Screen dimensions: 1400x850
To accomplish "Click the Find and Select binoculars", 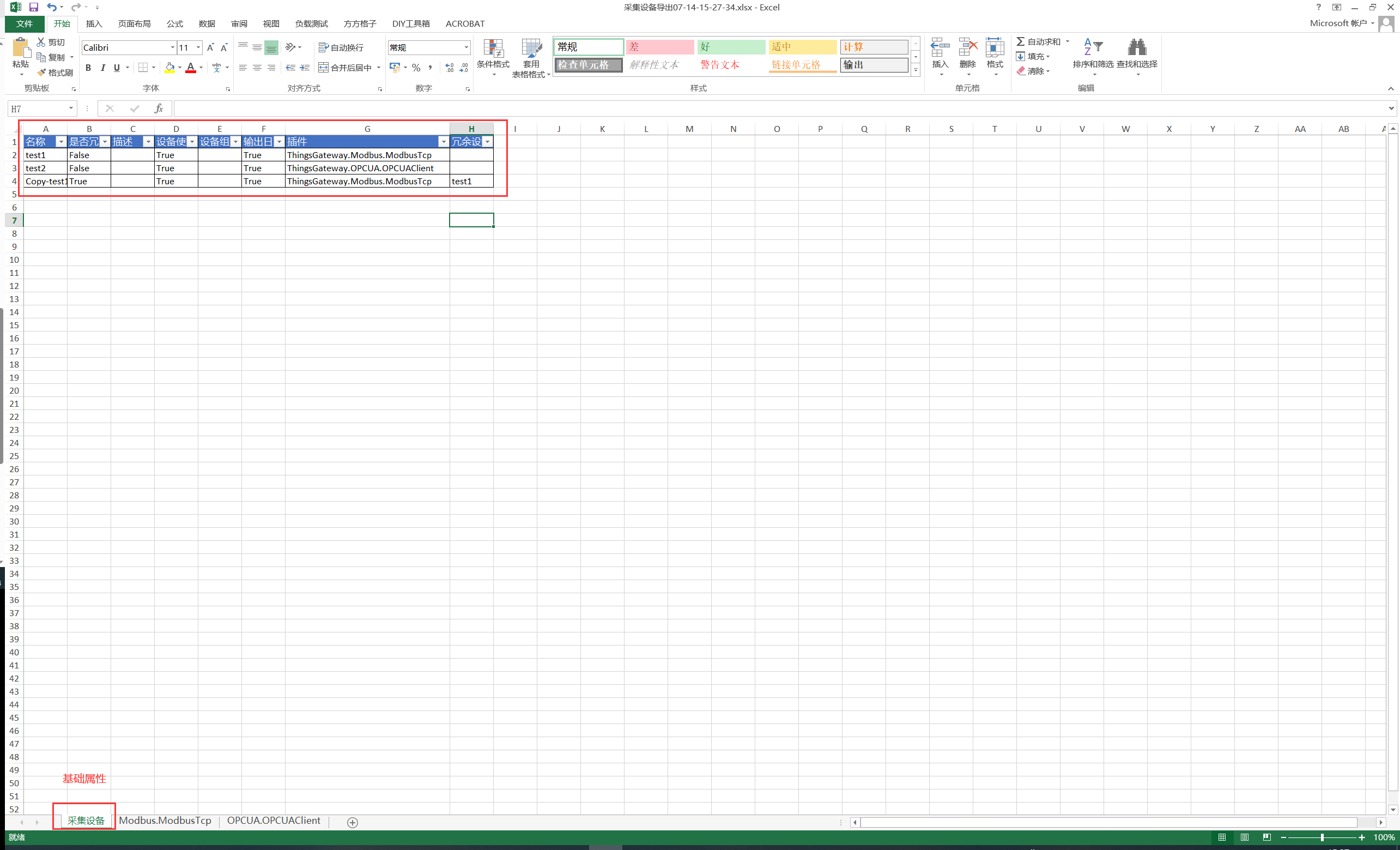I will coord(1136,49).
